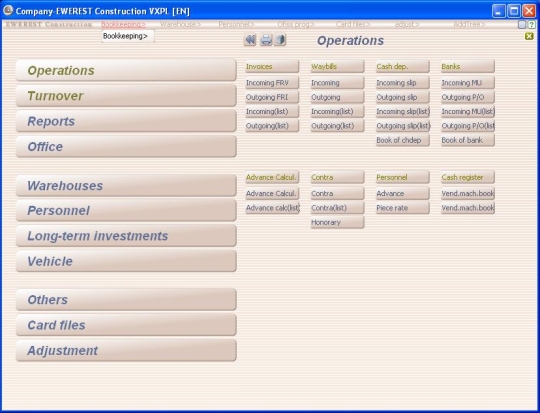
Task: Click EWEREST Construction logo text
Action: pos(49,24)
